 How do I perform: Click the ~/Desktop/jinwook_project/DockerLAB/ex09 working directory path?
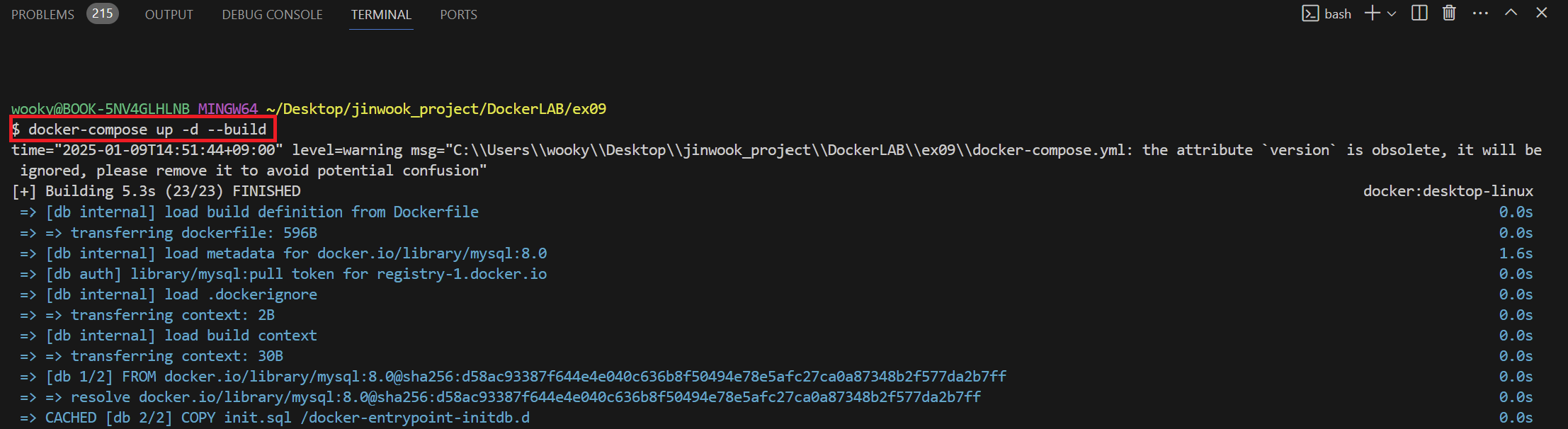(x=436, y=109)
